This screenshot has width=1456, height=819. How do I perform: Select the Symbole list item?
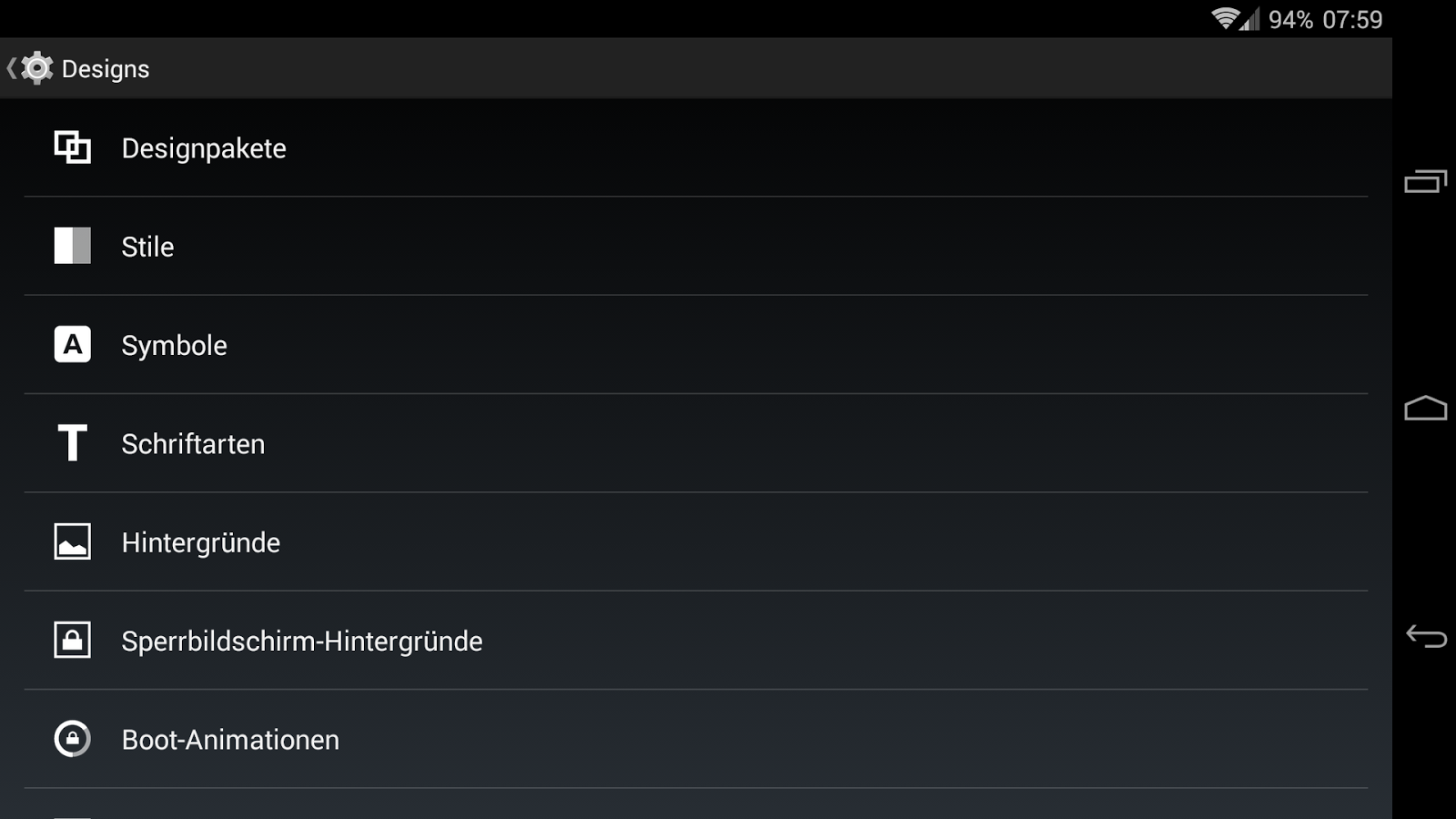(174, 346)
